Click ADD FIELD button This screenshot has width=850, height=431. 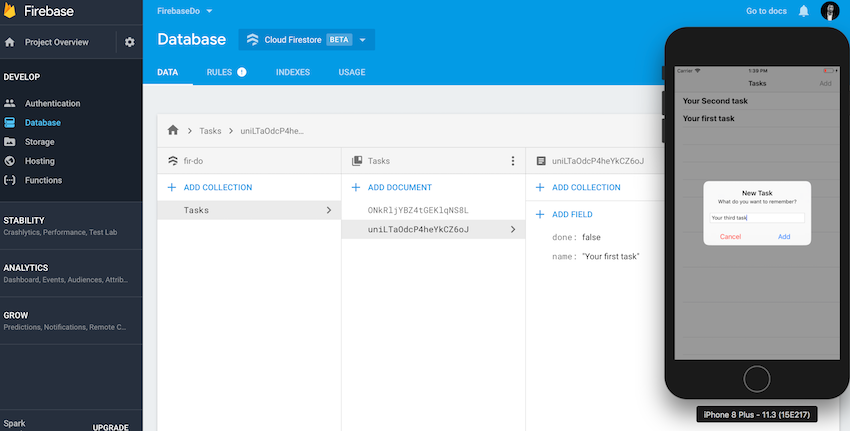tap(572, 214)
